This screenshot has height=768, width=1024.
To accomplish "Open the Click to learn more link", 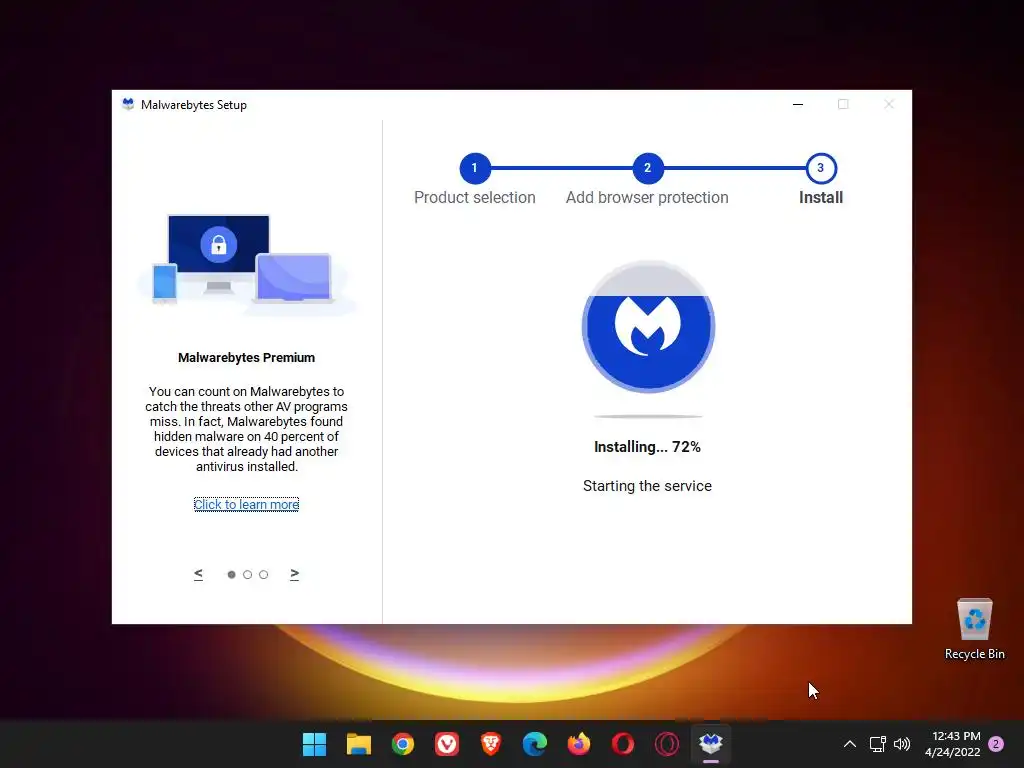I will click(246, 504).
